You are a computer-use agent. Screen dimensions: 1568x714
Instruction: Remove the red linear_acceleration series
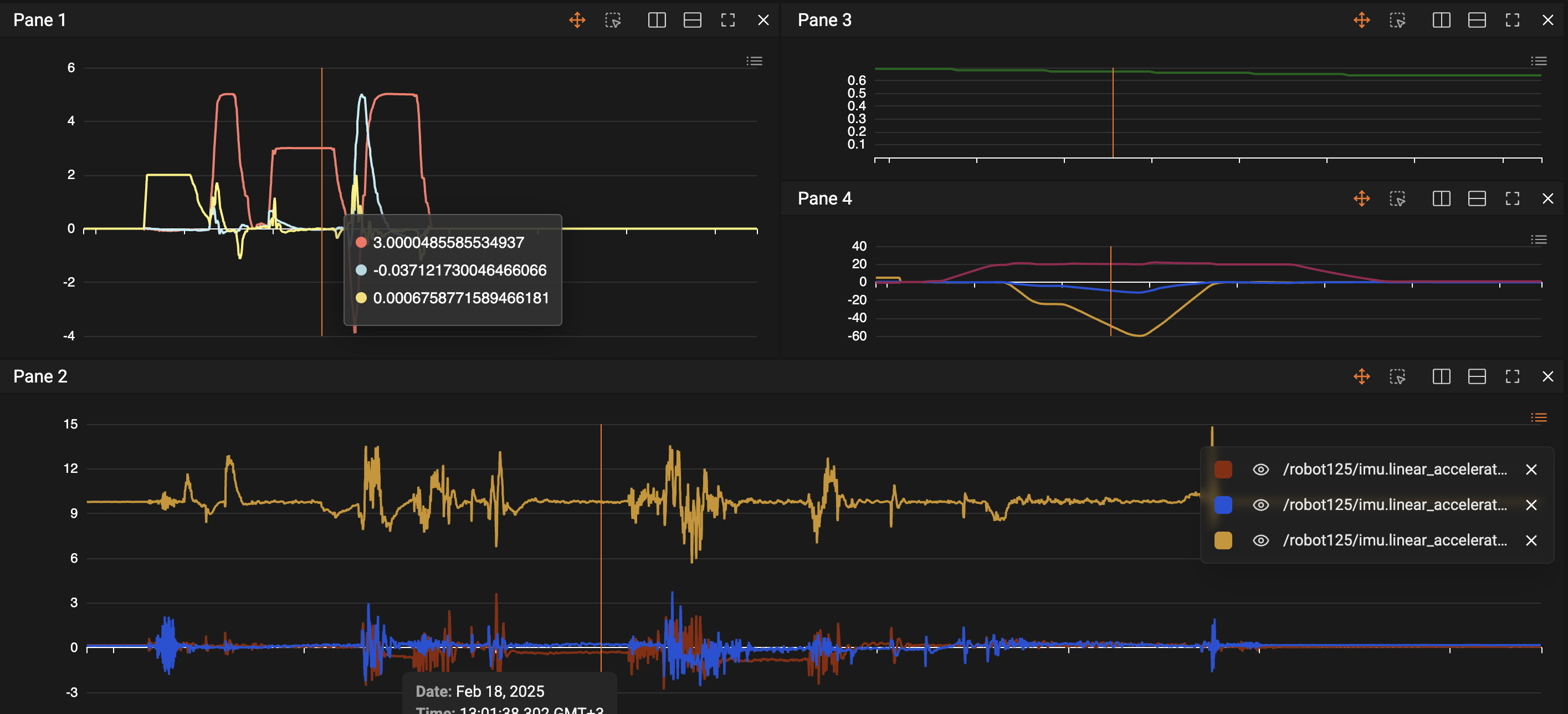[x=1531, y=470]
